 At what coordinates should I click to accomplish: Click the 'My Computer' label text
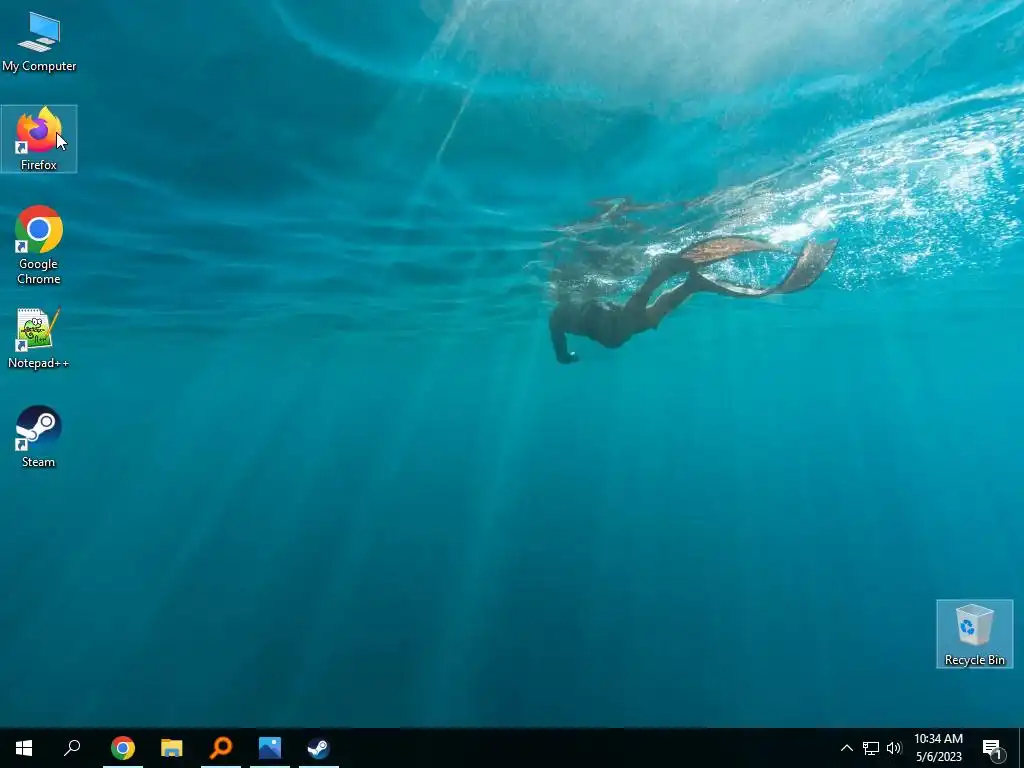[39, 66]
